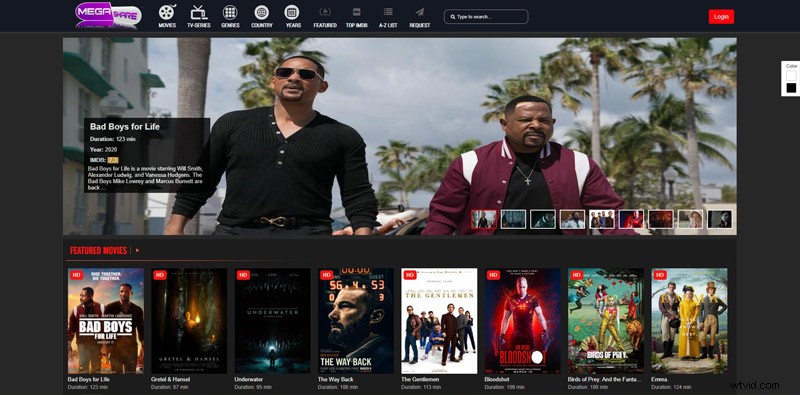Click the IMDB rating badge in caption
The image size is (800, 395).
113,160
